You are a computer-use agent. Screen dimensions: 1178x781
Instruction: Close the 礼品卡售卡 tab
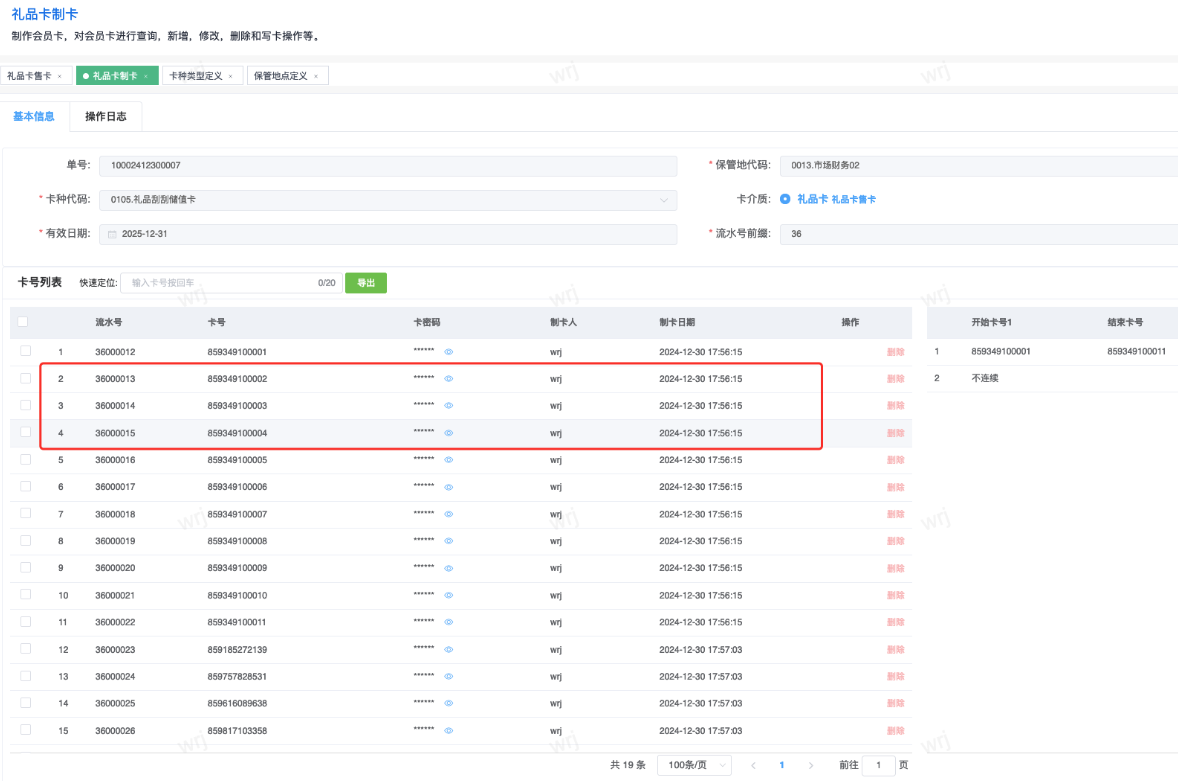pos(60,76)
